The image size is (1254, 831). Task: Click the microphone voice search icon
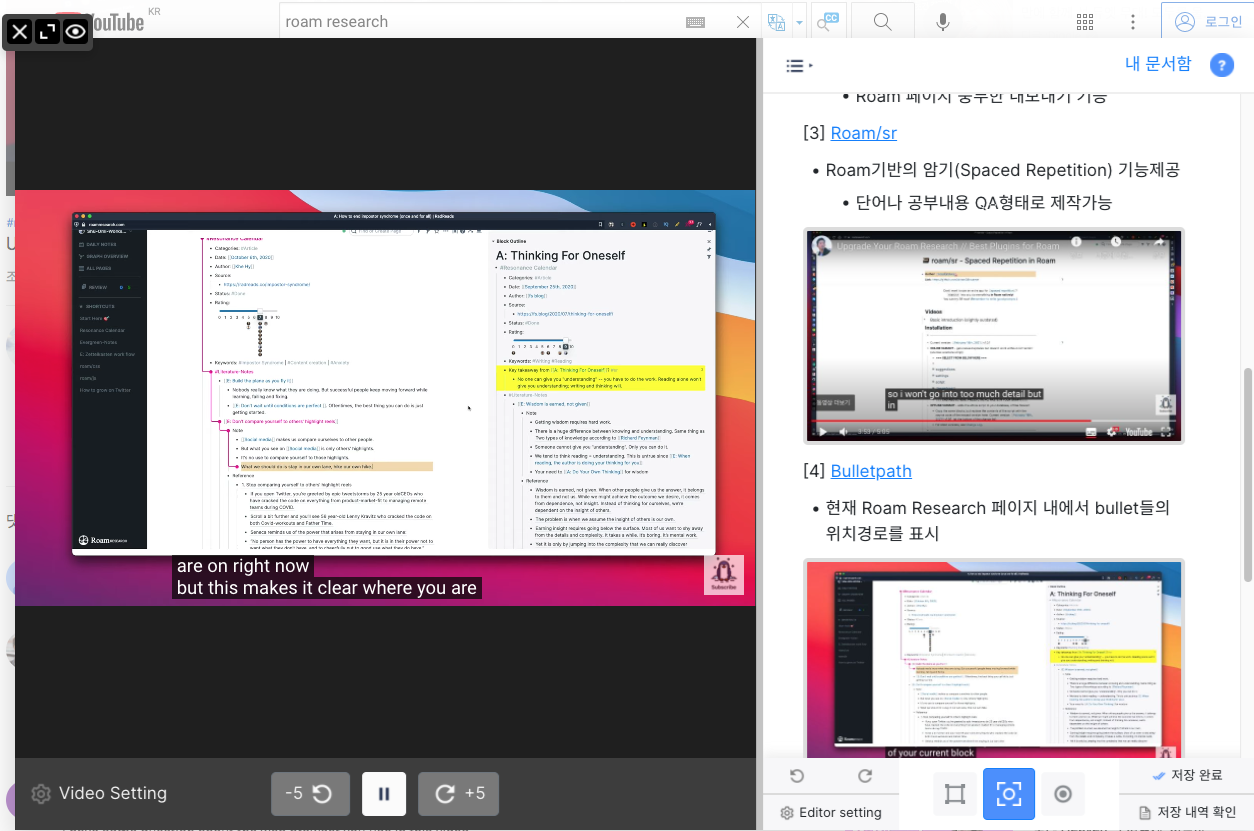click(x=943, y=21)
